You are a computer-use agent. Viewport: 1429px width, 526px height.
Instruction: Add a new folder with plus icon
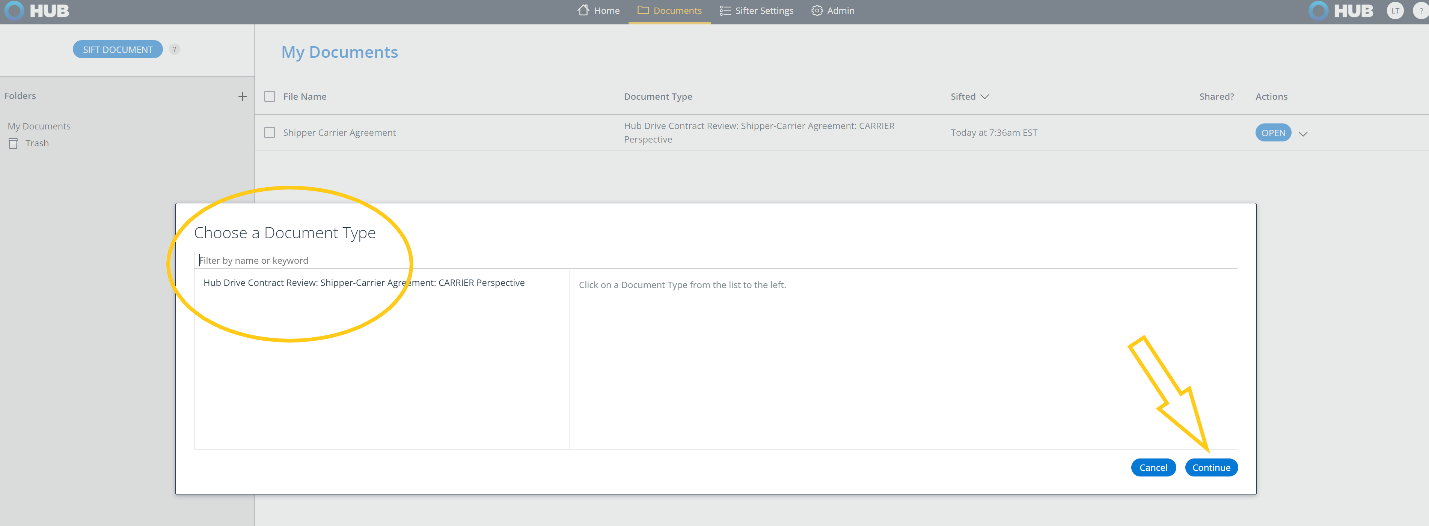click(242, 97)
